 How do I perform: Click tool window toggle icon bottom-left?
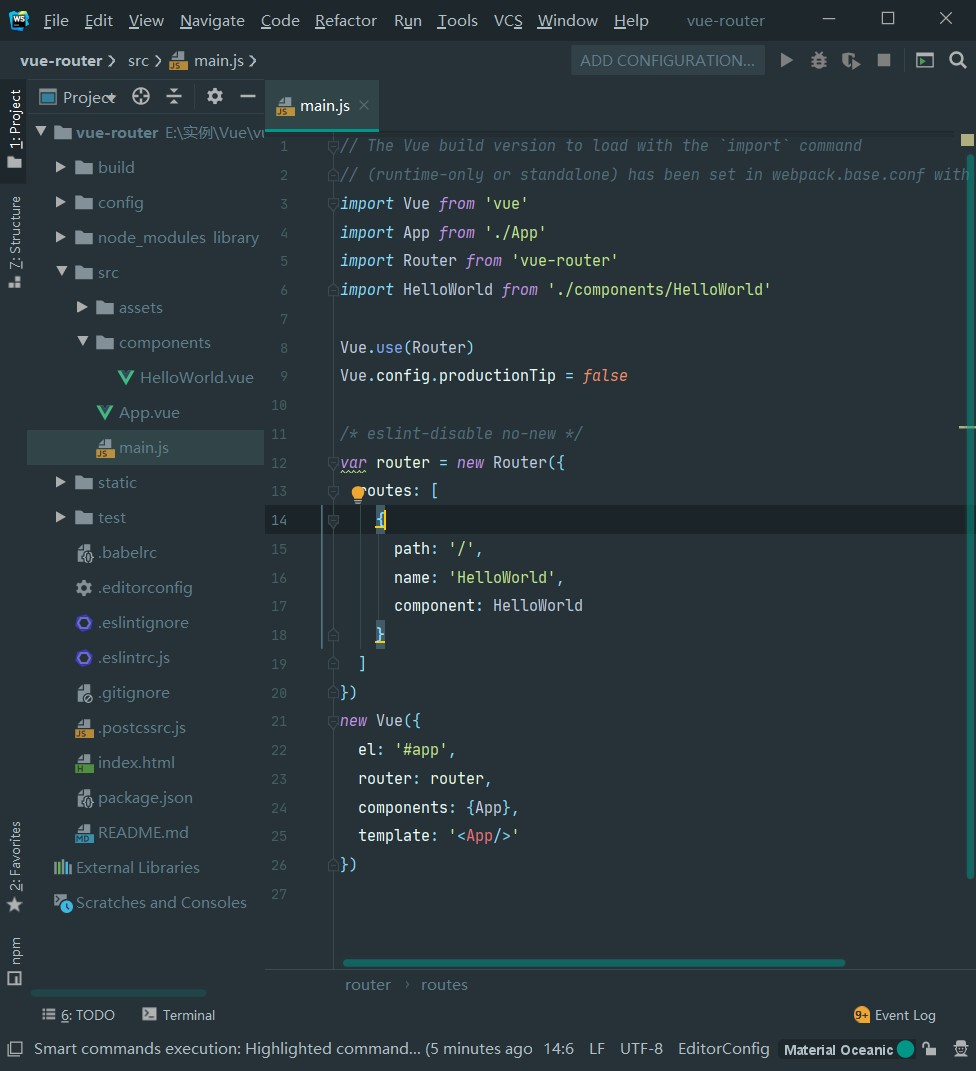coord(15,1048)
